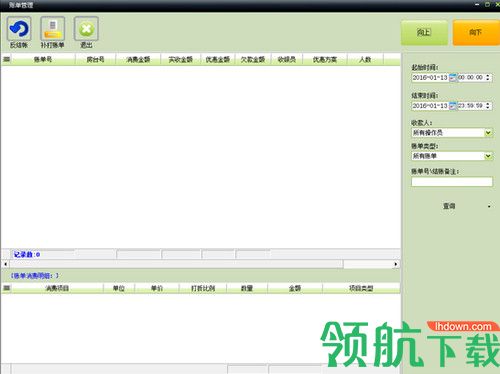Click the horizontal scrollbar right arrow

(396, 264)
